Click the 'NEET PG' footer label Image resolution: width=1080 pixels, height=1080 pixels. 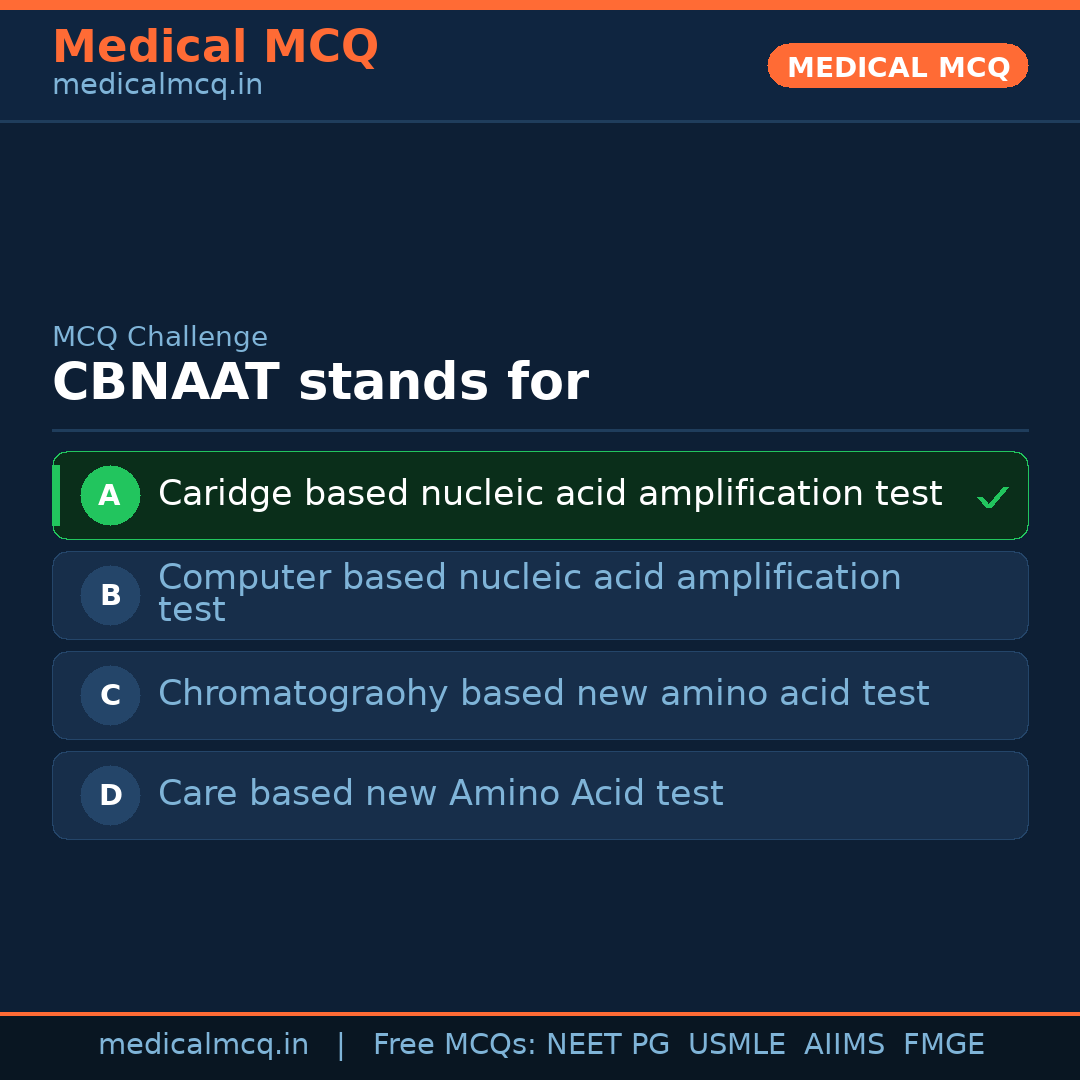[608, 1045]
